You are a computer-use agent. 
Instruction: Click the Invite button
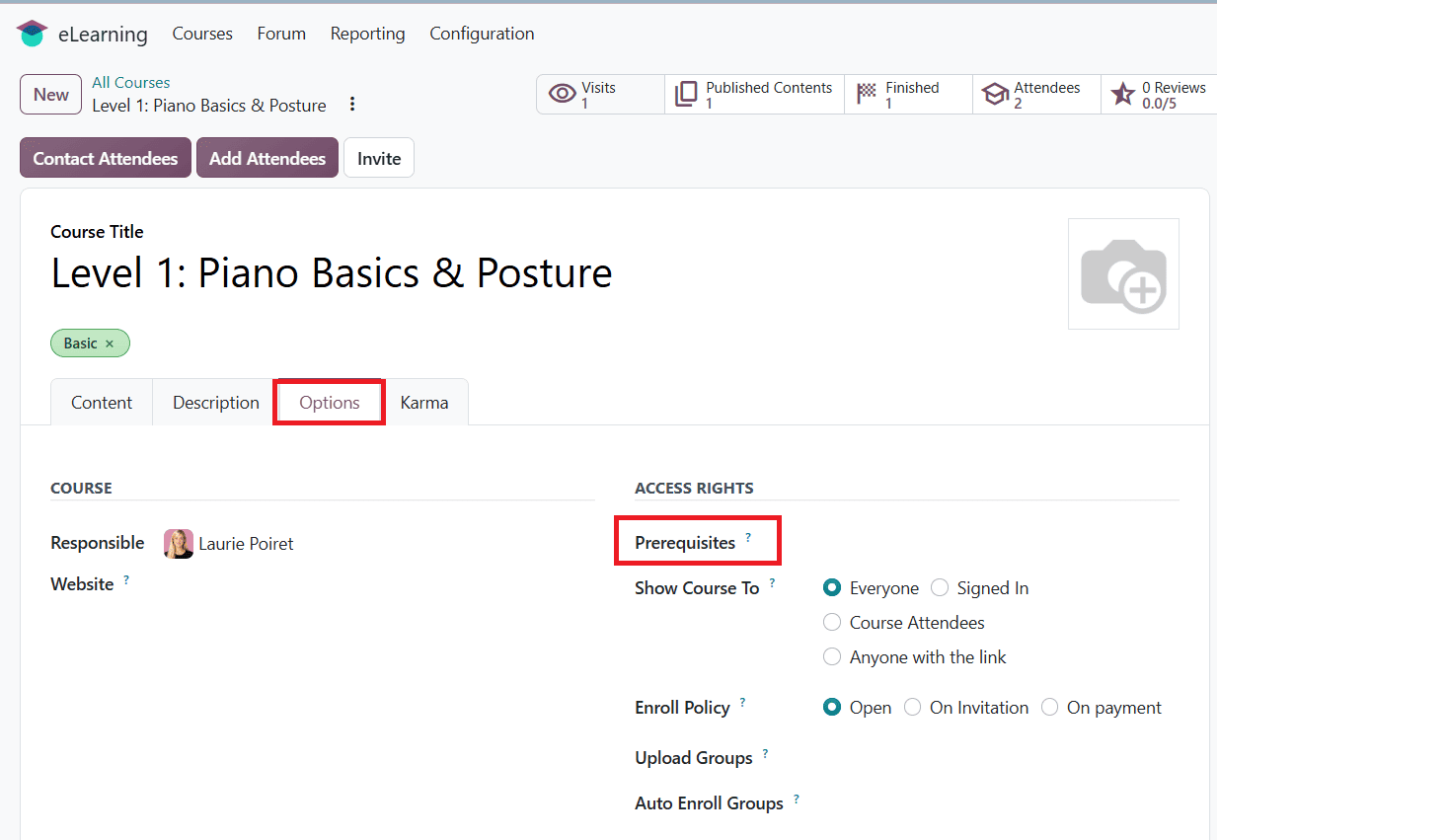(x=379, y=158)
